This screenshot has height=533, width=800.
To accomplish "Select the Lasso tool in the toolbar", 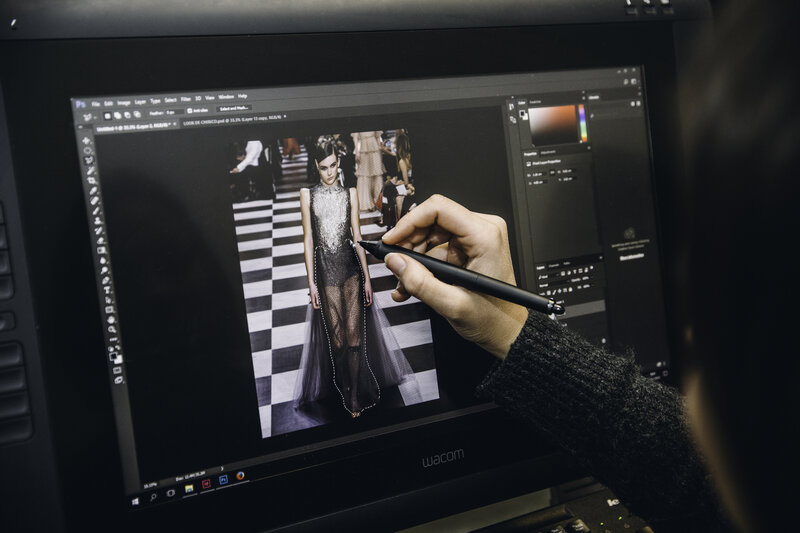I will (x=89, y=160).
